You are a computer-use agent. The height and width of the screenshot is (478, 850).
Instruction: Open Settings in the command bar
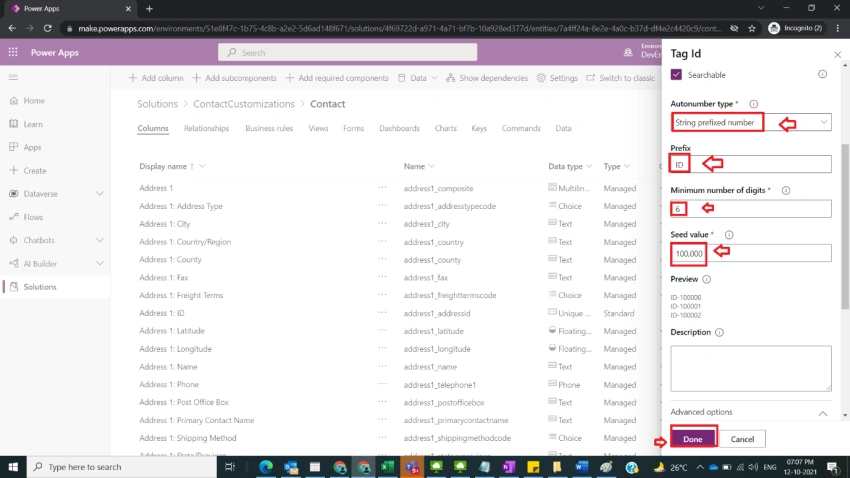coord(557,78)
